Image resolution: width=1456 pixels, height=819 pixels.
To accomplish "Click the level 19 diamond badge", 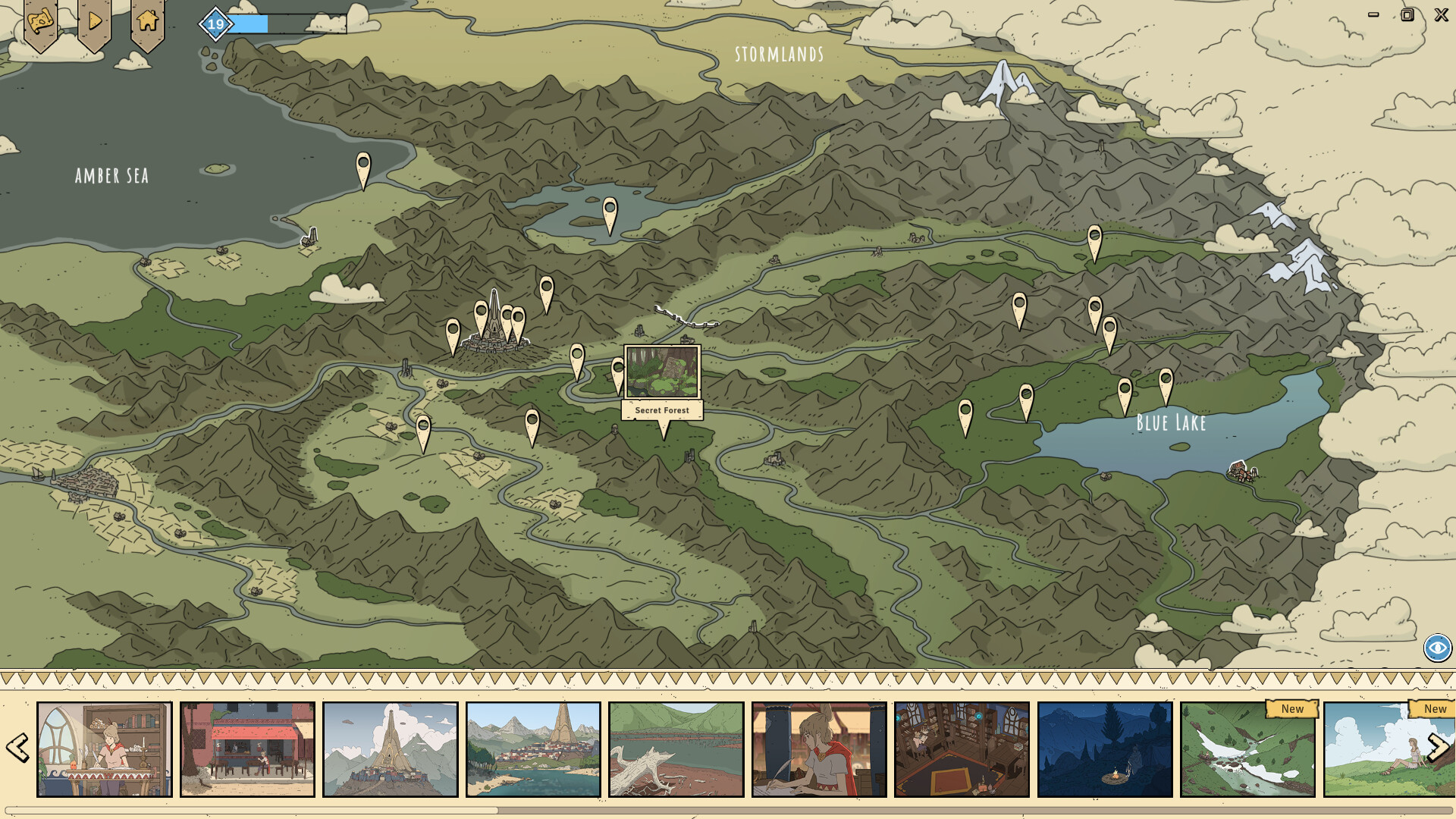I will tap(215, 24).
